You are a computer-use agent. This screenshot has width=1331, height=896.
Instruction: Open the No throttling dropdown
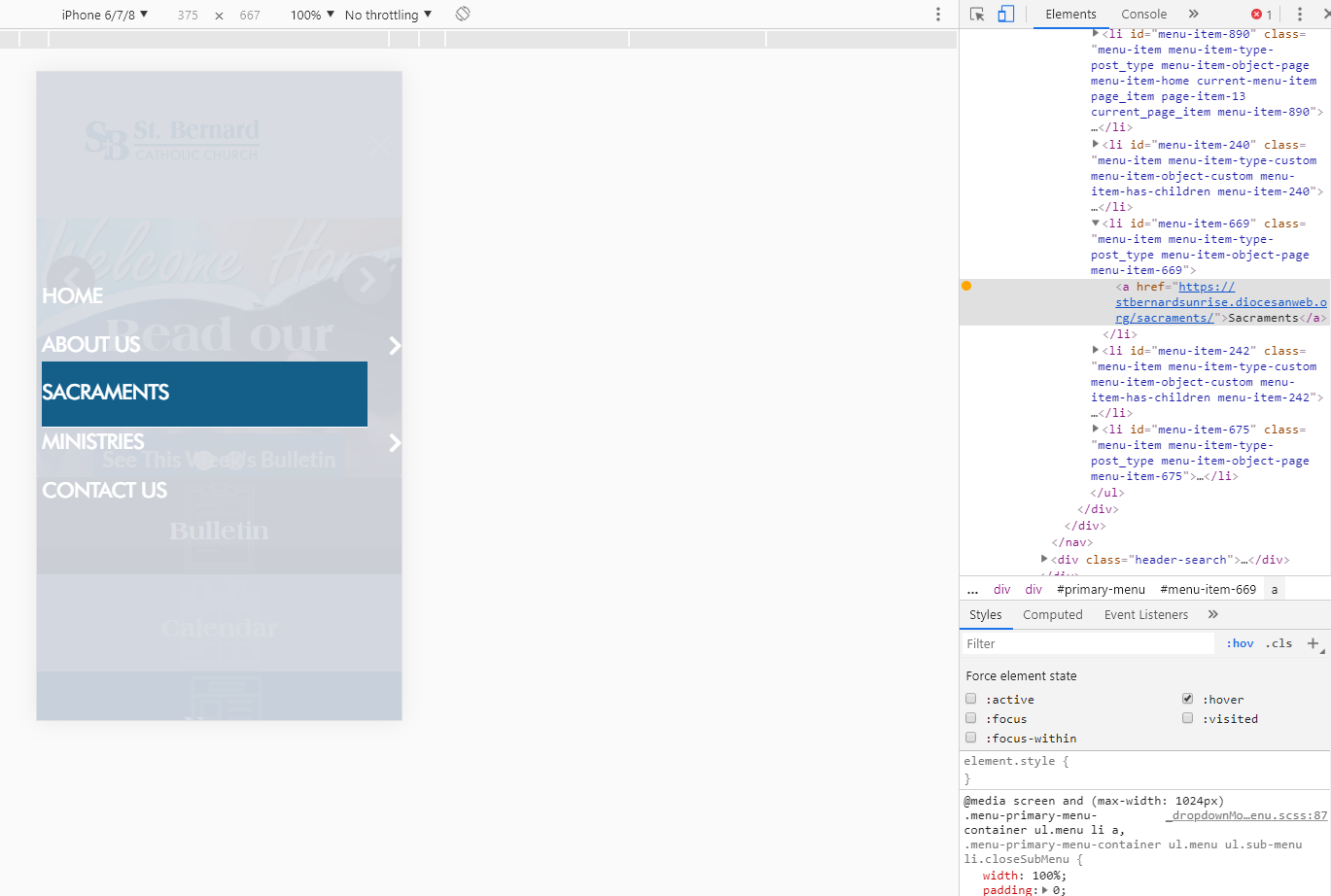click(x=388, y=15)
